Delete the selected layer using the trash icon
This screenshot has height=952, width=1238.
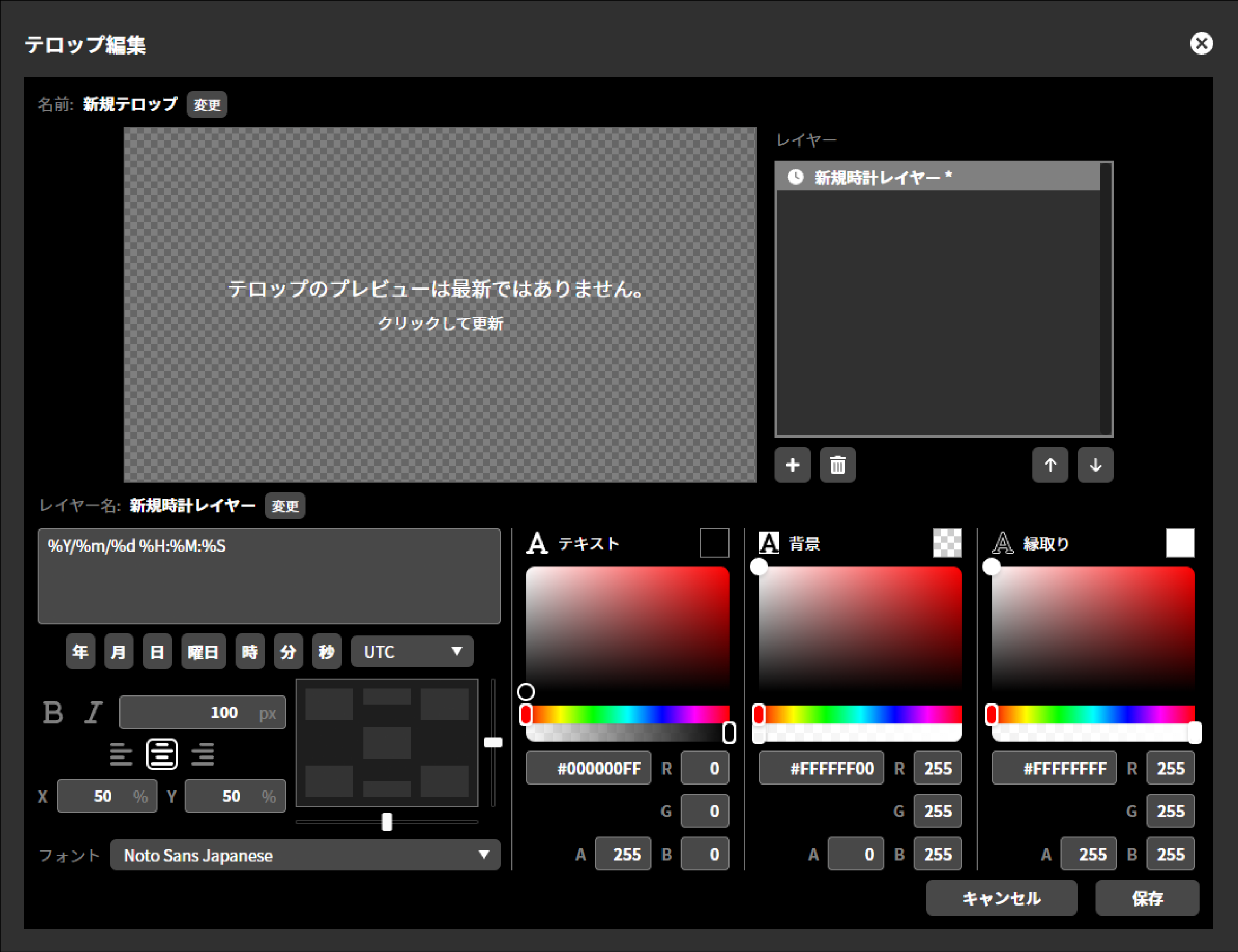[x=838, y=465]
